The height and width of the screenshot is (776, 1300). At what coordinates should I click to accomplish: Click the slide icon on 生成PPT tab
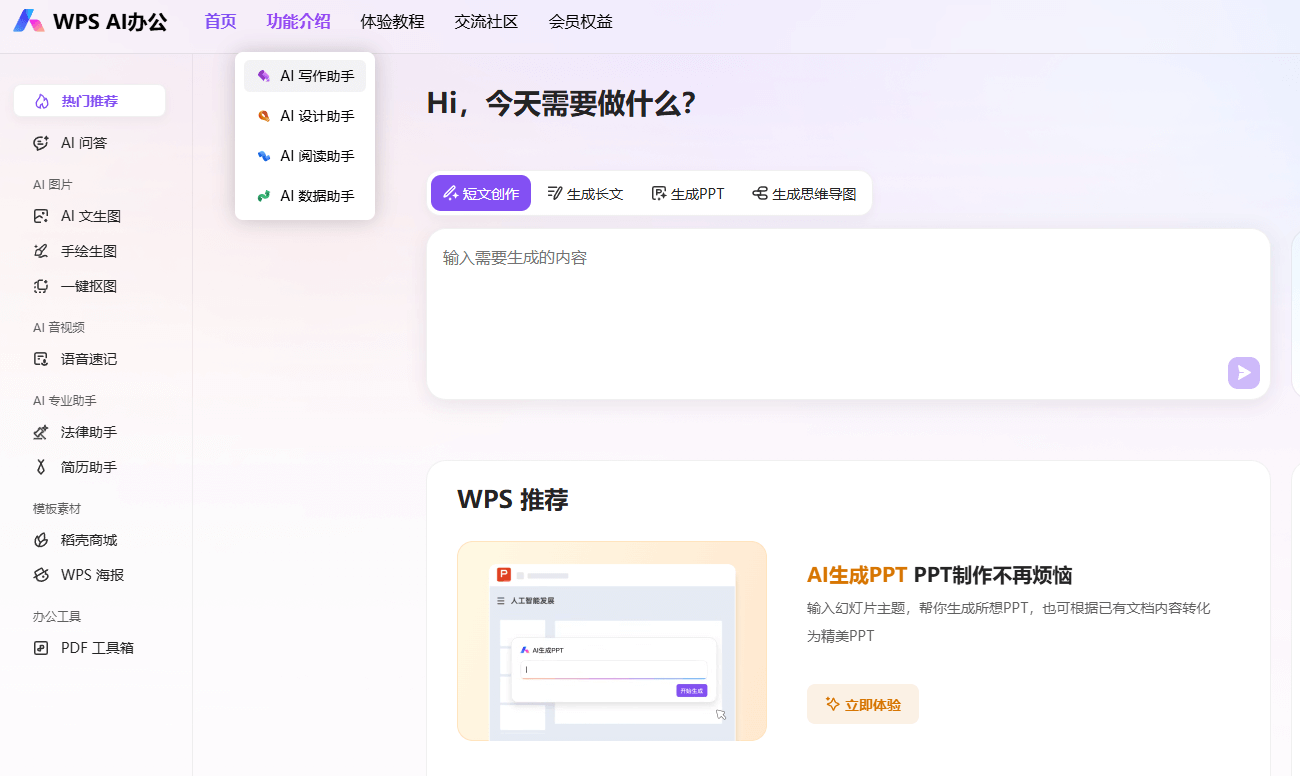(659, 194)
